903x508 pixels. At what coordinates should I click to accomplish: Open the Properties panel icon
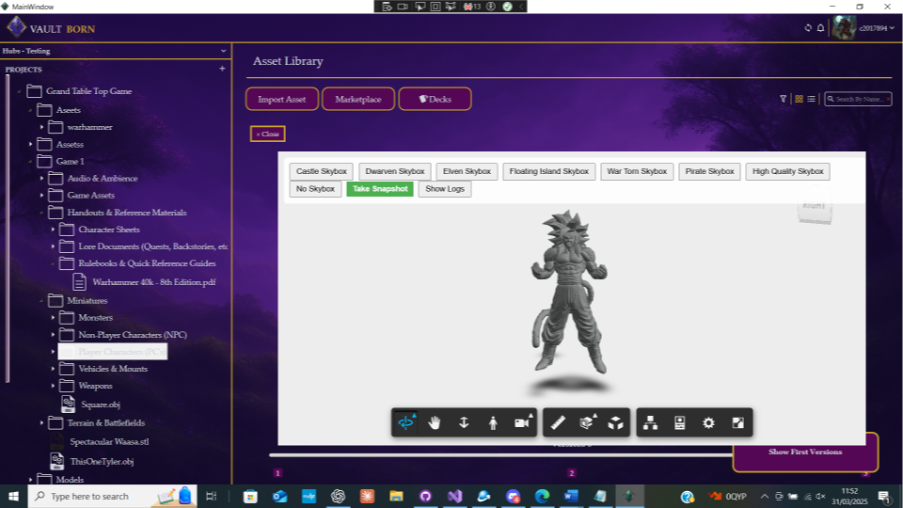pos(680,423)
